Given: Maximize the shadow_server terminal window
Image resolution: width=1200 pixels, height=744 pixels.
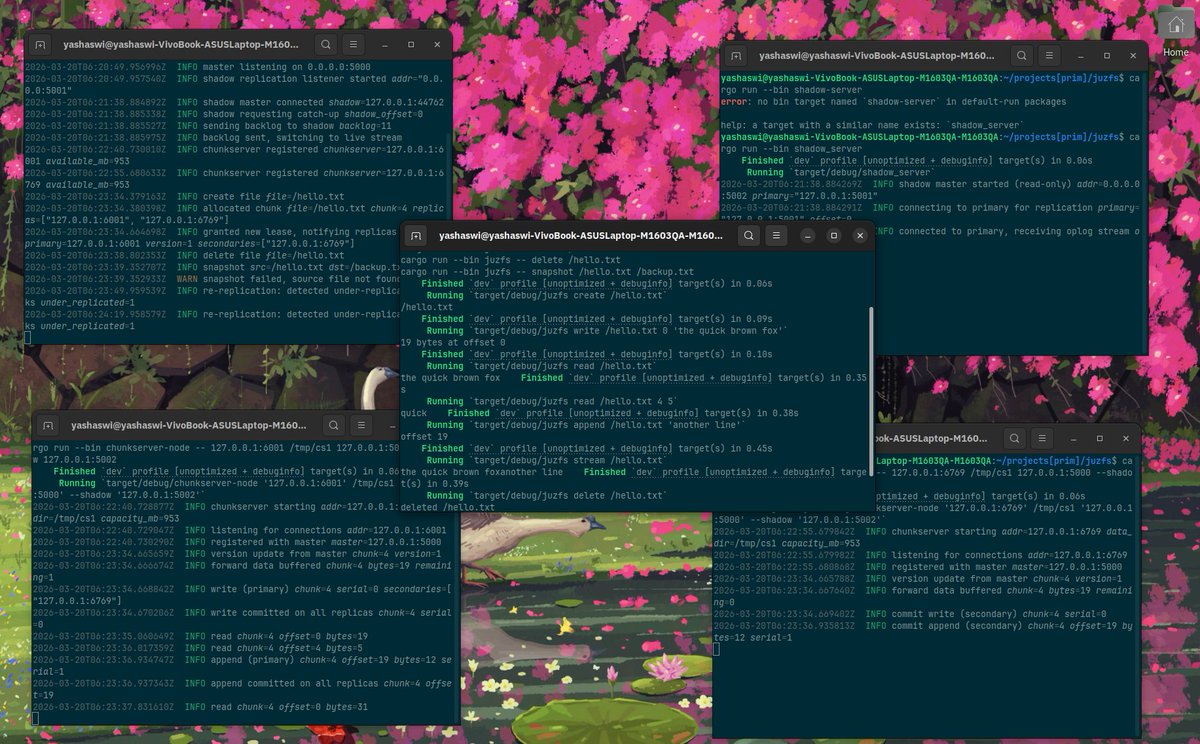Looking at the screenshot, I should point(1106,56).
